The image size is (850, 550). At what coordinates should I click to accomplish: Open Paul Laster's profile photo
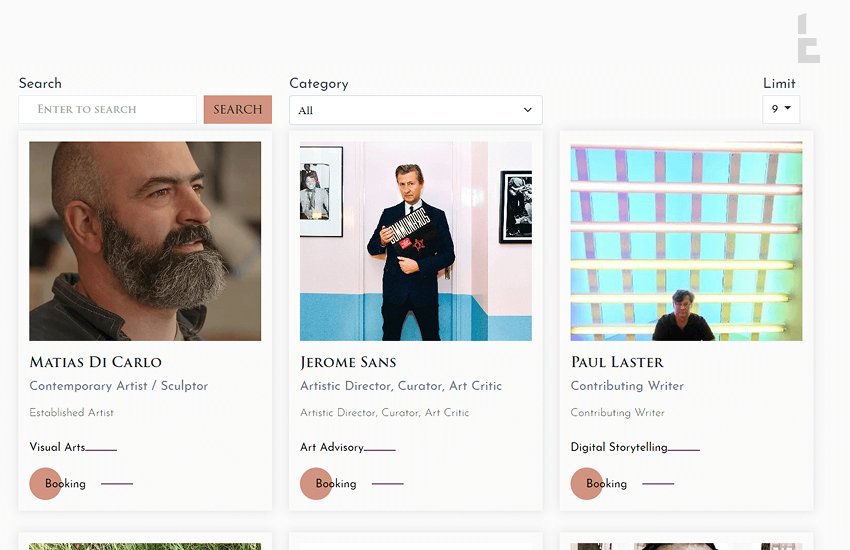686,241
